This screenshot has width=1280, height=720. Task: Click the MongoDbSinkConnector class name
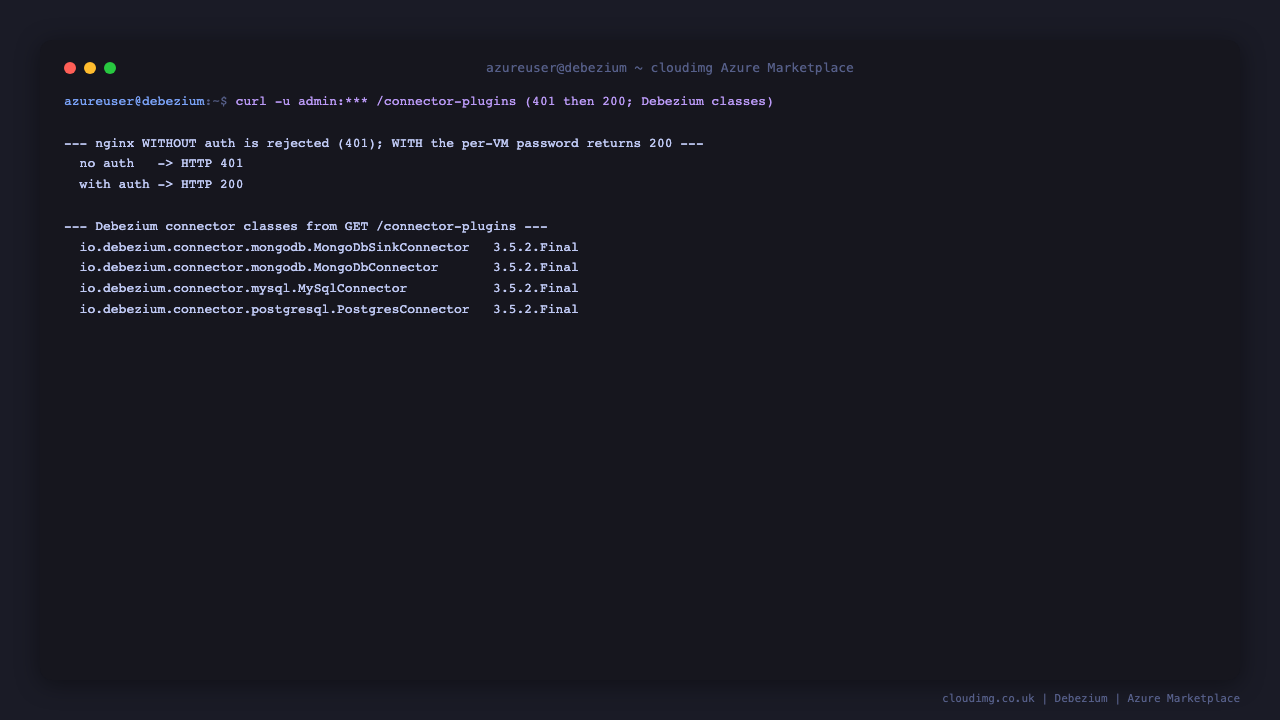click(x=274, y=247)
